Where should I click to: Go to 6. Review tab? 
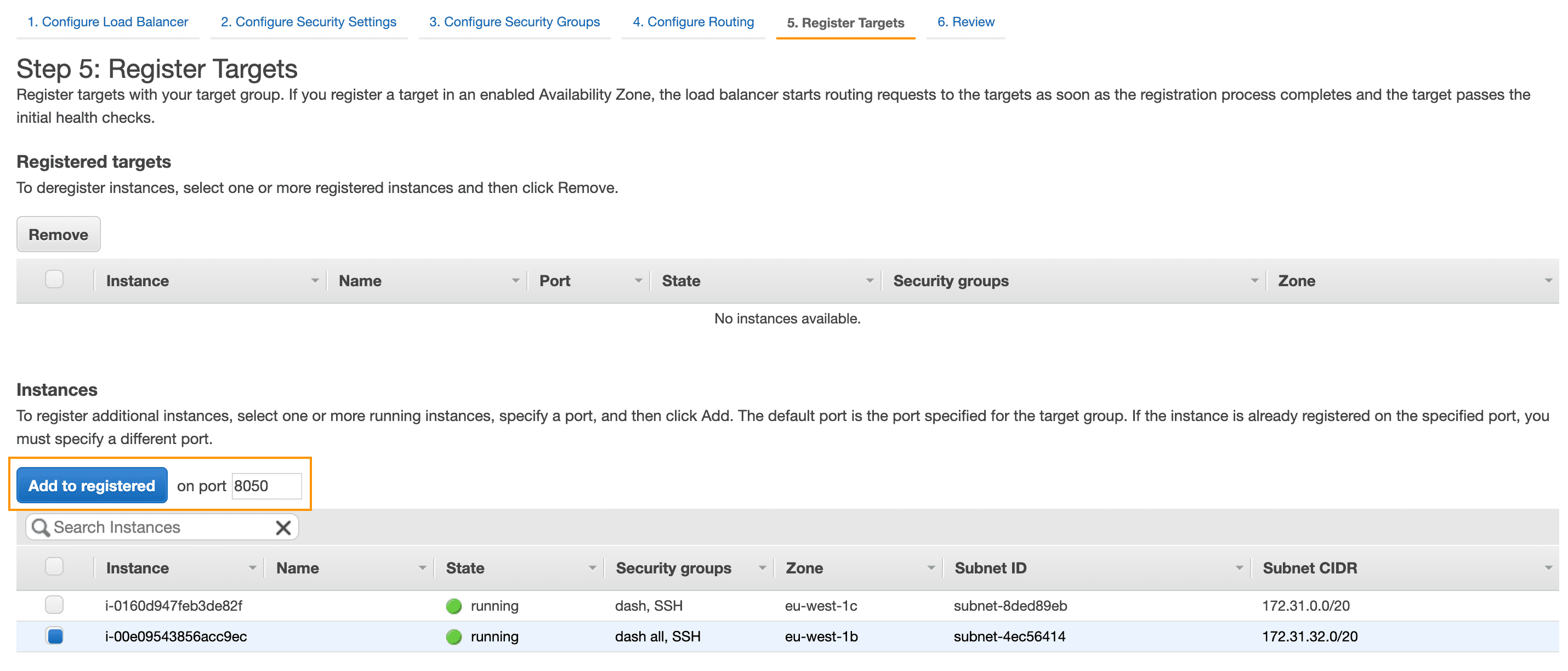pos(965,22)
